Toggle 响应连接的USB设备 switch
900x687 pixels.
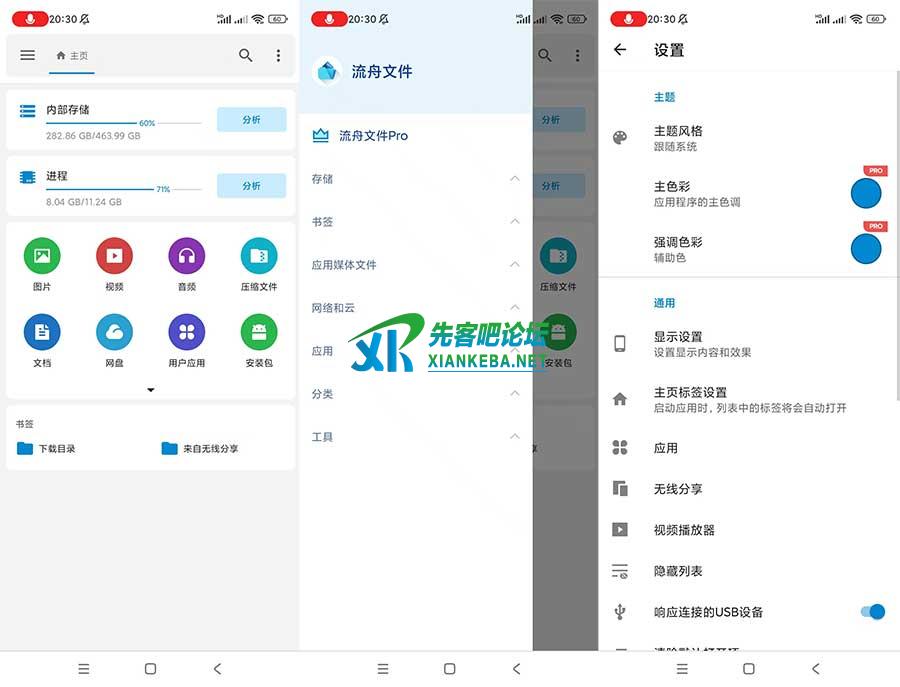872,611
